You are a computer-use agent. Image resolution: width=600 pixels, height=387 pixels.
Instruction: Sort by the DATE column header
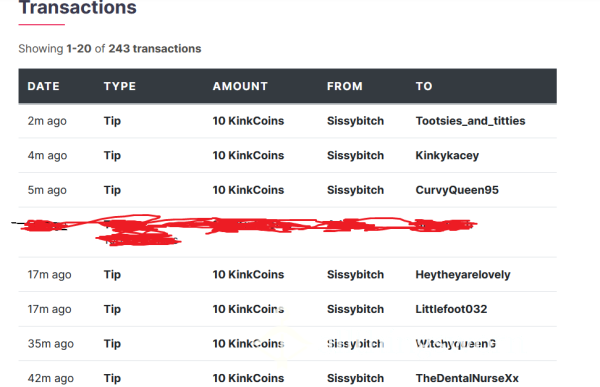43,86
